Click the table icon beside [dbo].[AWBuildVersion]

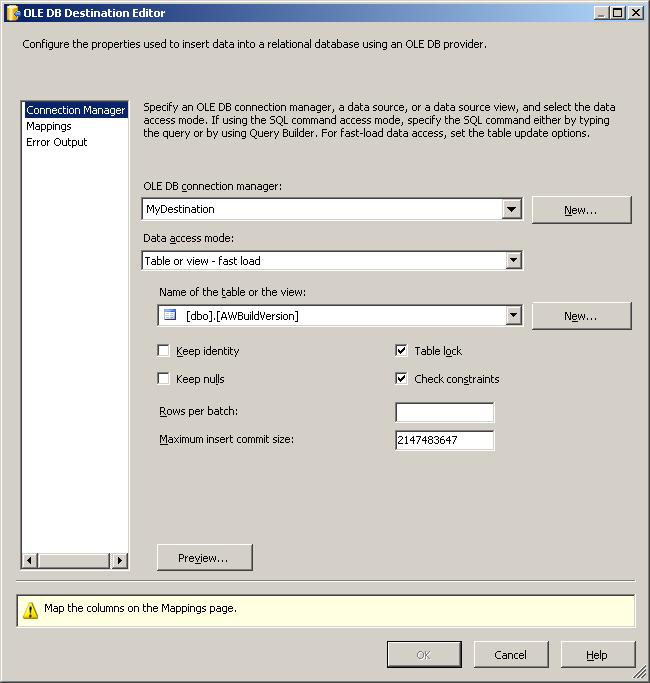point(170,316)
